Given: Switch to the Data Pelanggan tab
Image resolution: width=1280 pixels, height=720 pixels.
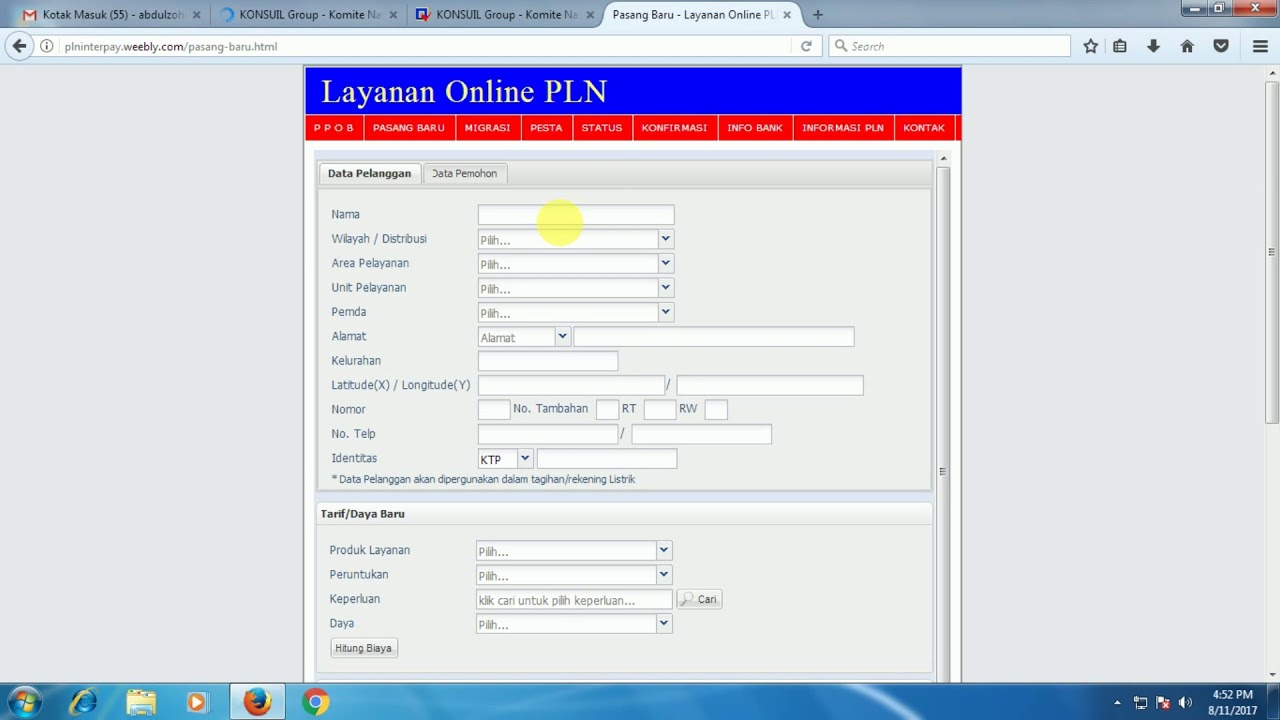Looking at the screenshot, I should [x=369, y=173].
